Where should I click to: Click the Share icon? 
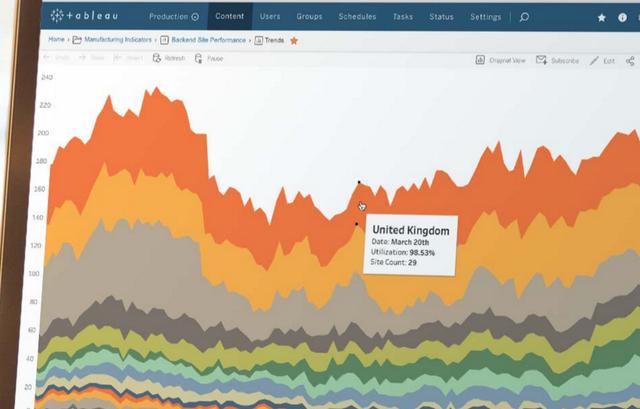click(630, 61)
